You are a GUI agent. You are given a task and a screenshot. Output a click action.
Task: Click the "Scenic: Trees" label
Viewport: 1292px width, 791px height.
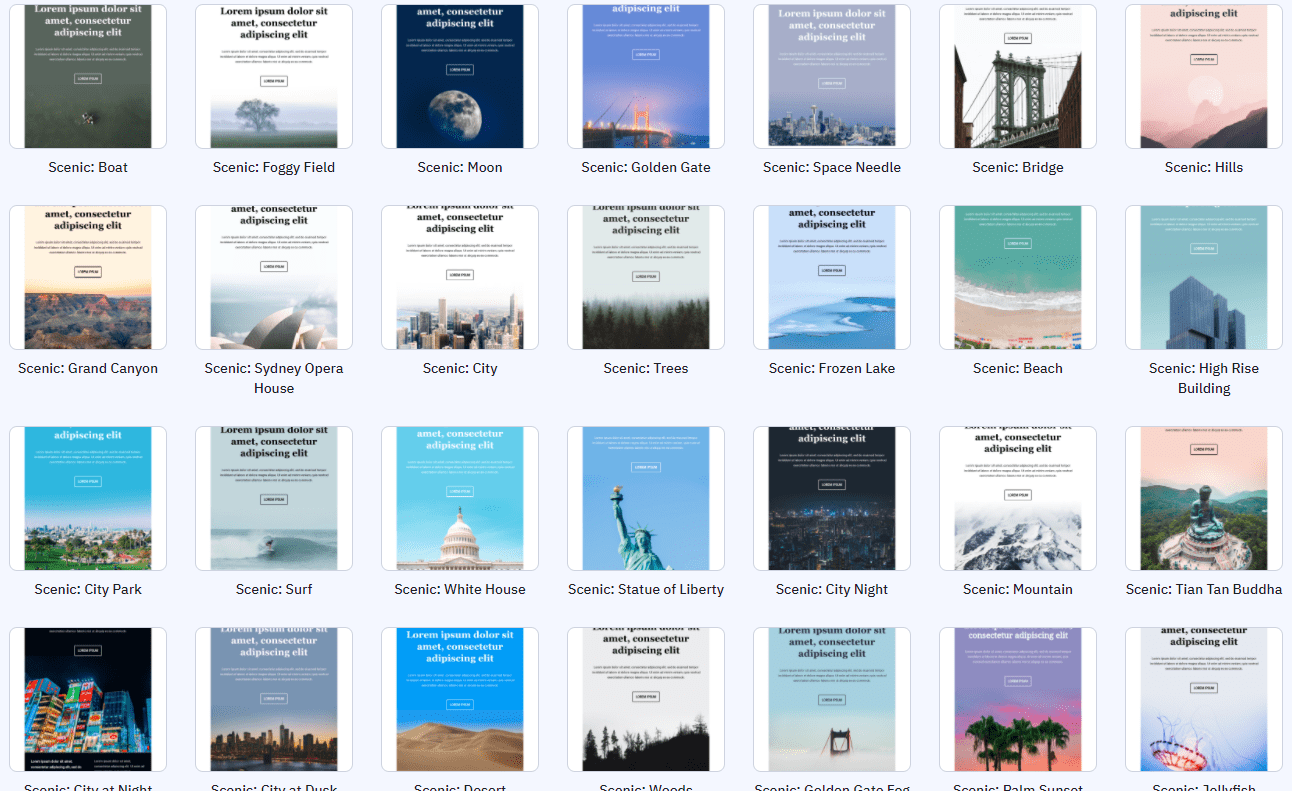pos(646,368)
